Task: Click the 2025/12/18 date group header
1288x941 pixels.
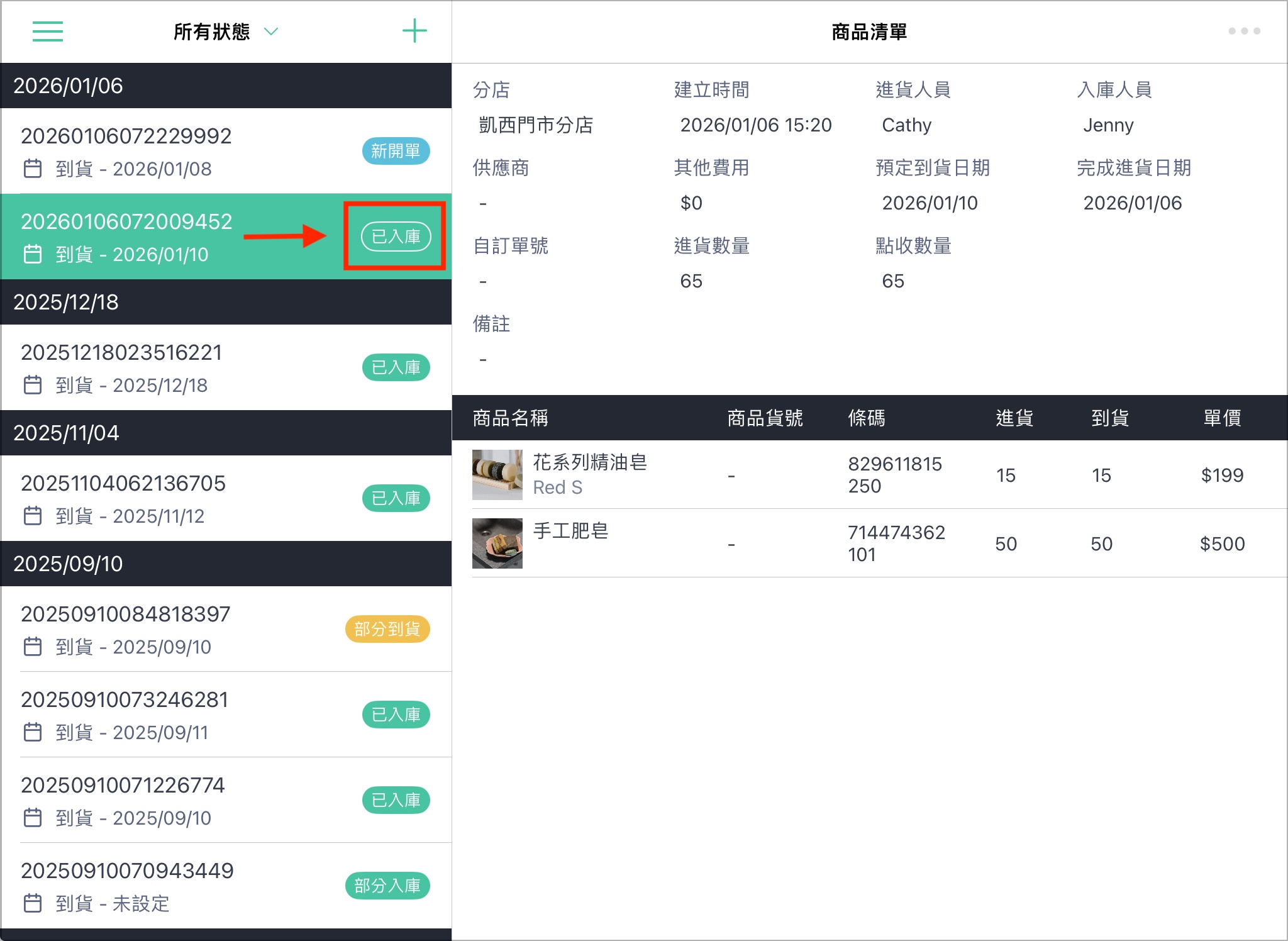Action: point(226,302)
